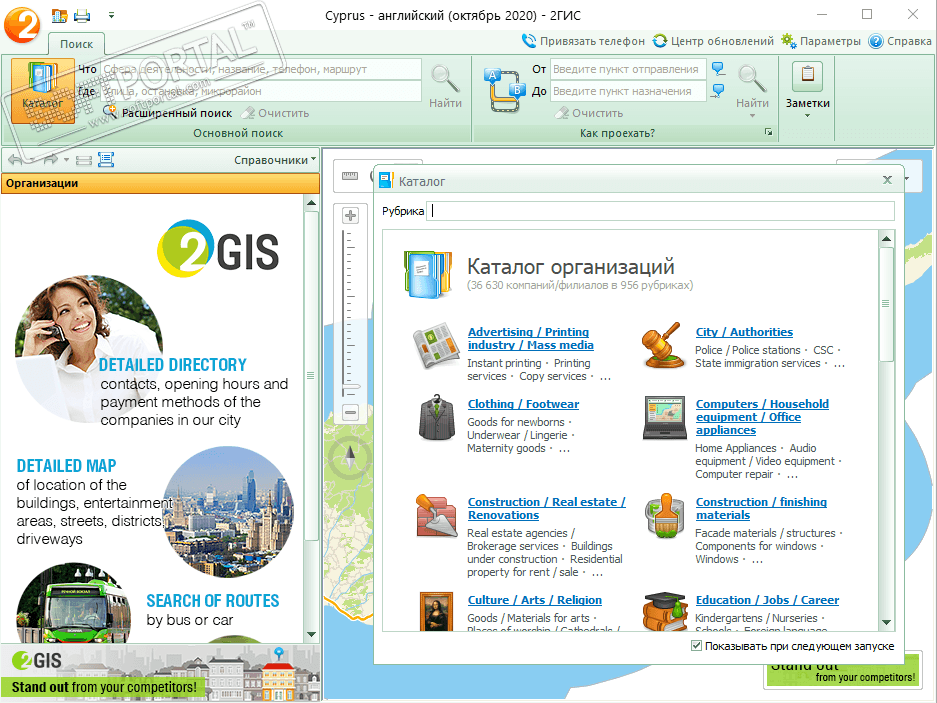Click the paint brush icon for finishing materials
The height and width of the screenshot is (703, 937).
(665, 515)
